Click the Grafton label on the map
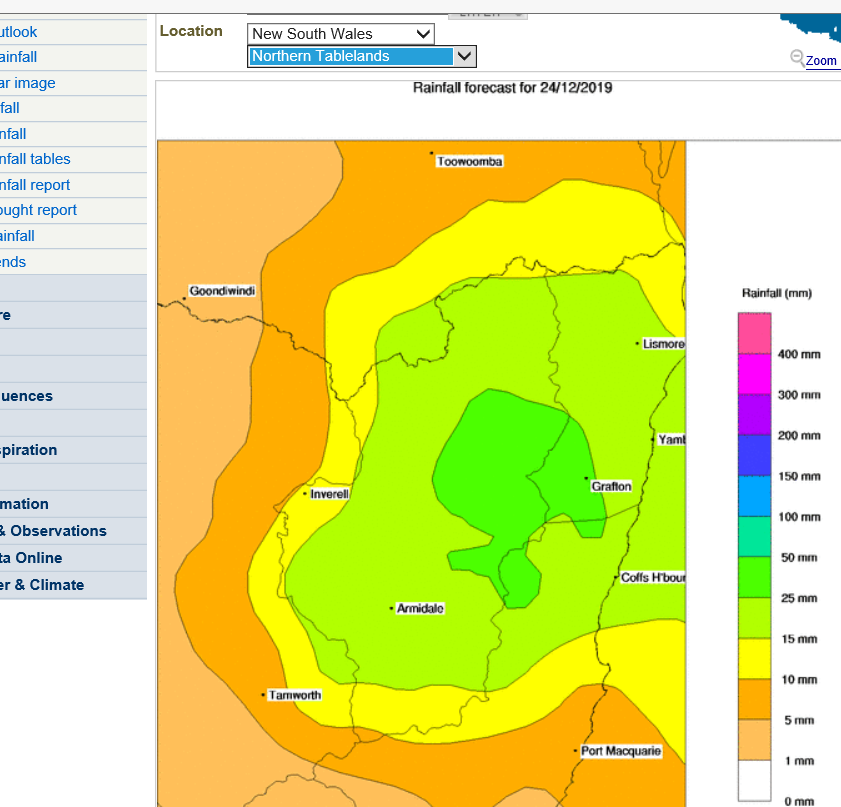 click(x=611, y=486)
